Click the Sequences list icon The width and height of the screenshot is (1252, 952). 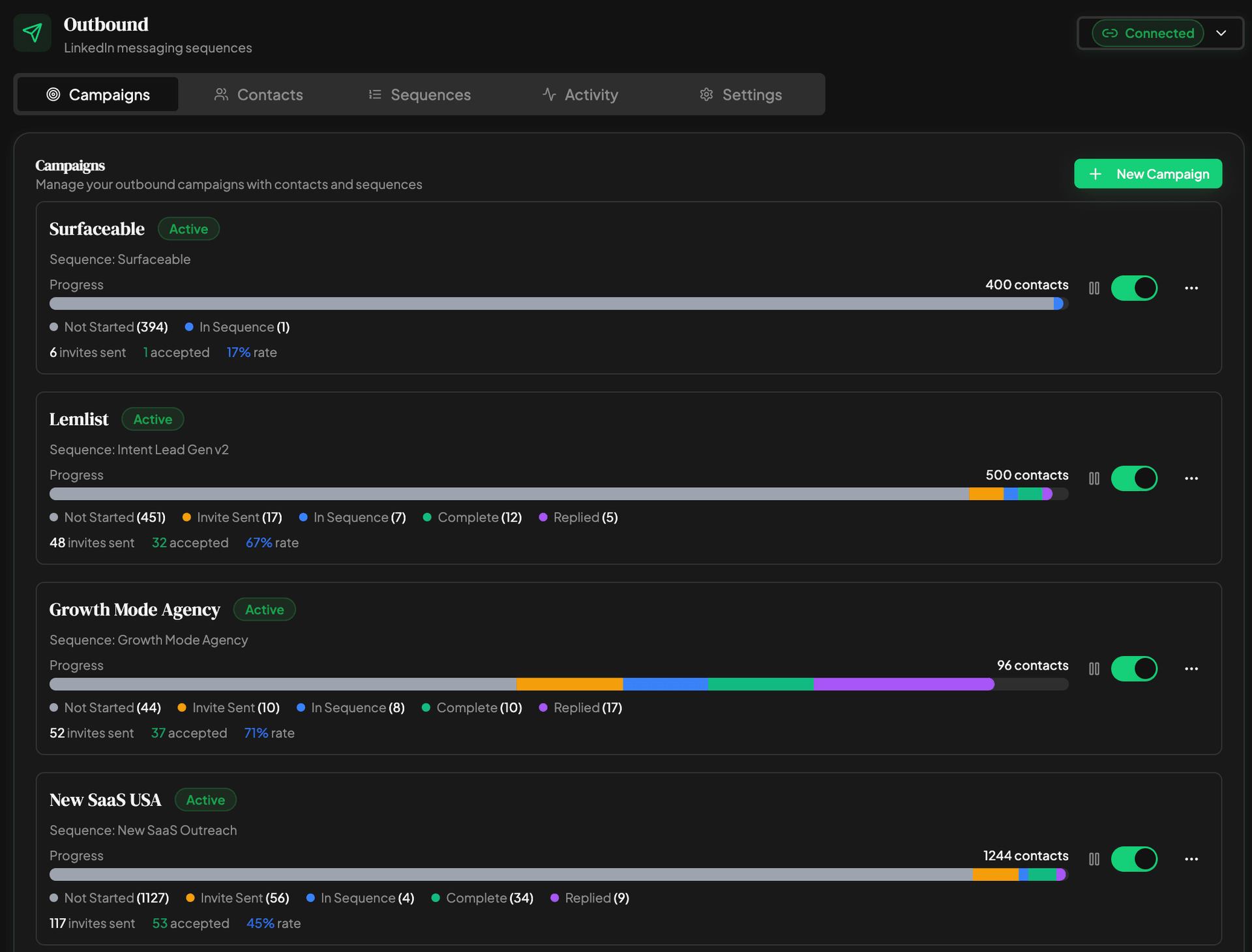(374, 95)
